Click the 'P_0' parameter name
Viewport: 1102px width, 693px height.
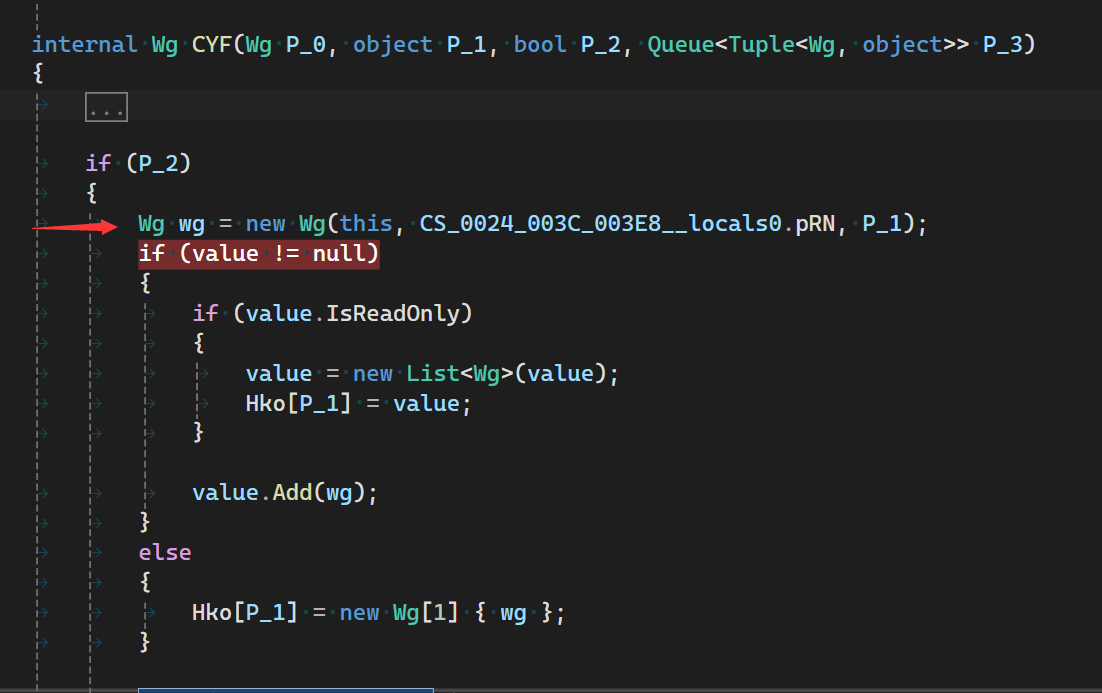click(306, 45)
